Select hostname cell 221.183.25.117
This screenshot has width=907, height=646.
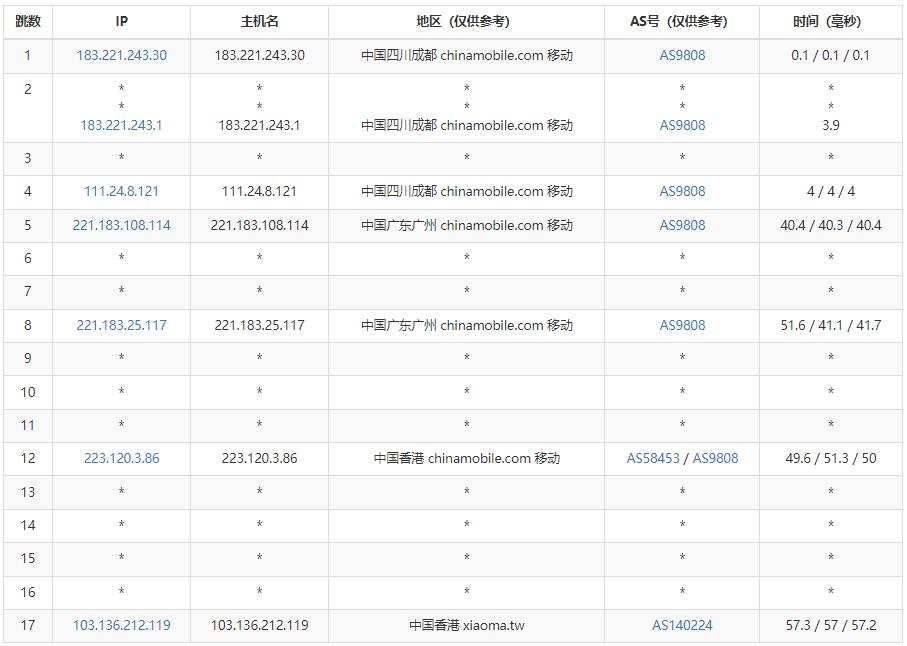tap(259, 326)
